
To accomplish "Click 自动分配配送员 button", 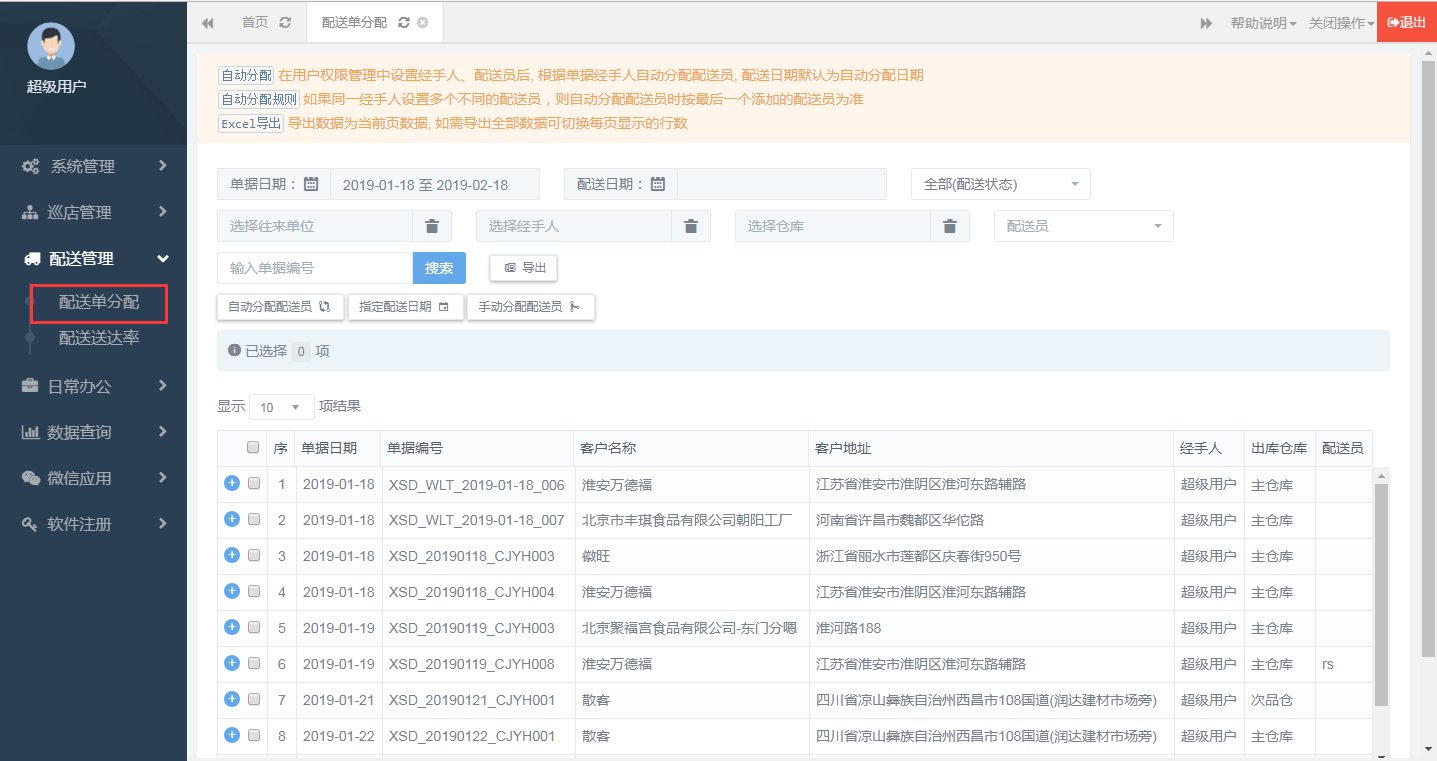I will pos(280,307).
